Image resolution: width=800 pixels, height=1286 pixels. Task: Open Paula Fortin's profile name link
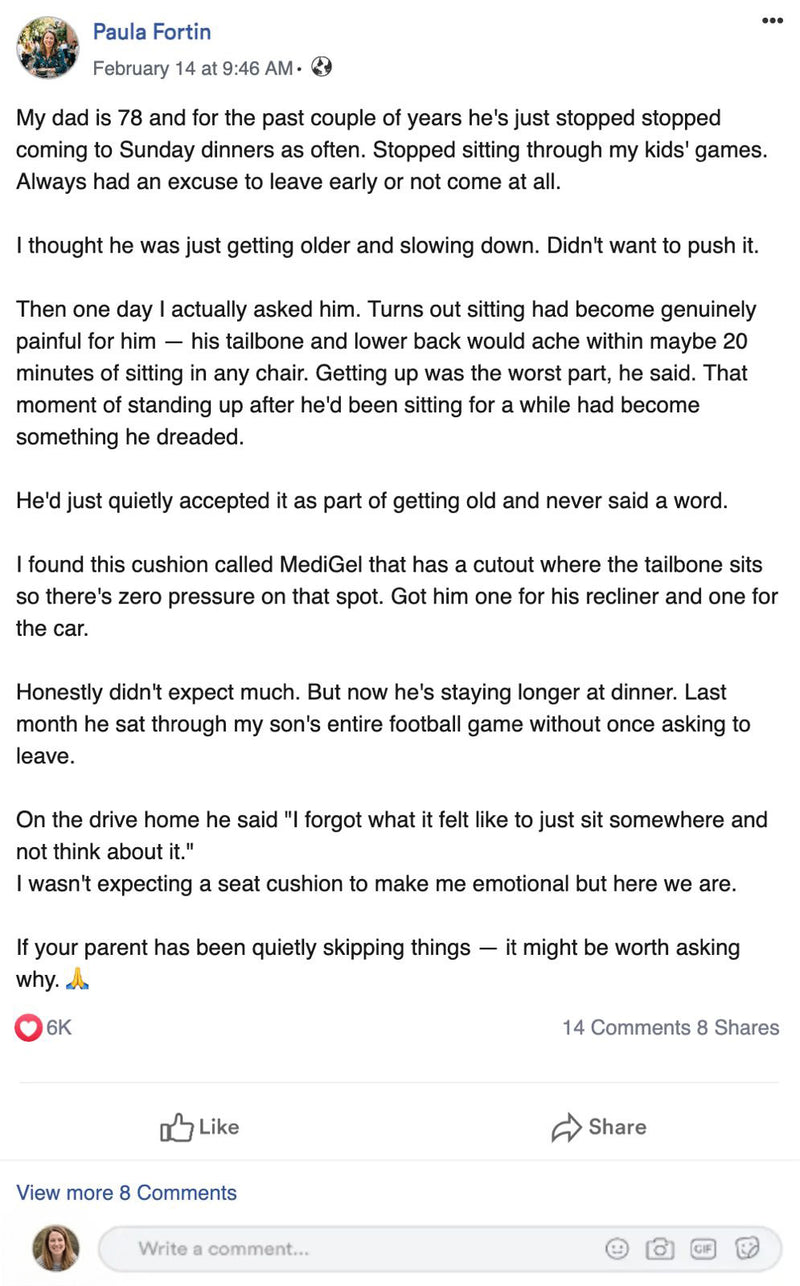pyautogui.click(x=152, y=32)
